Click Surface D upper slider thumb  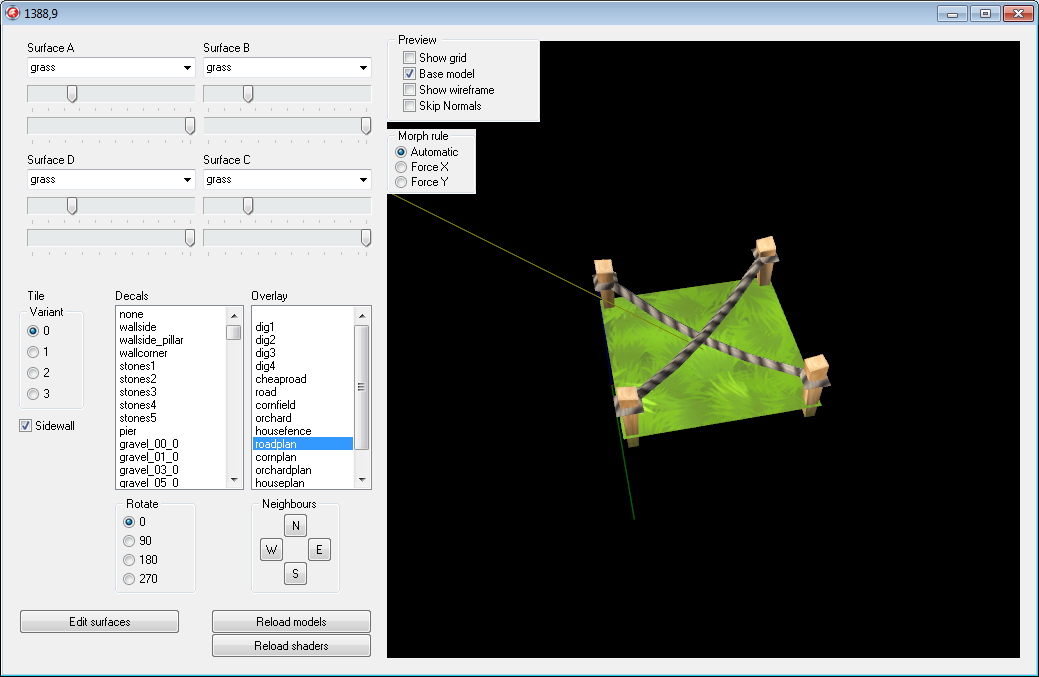72,206
